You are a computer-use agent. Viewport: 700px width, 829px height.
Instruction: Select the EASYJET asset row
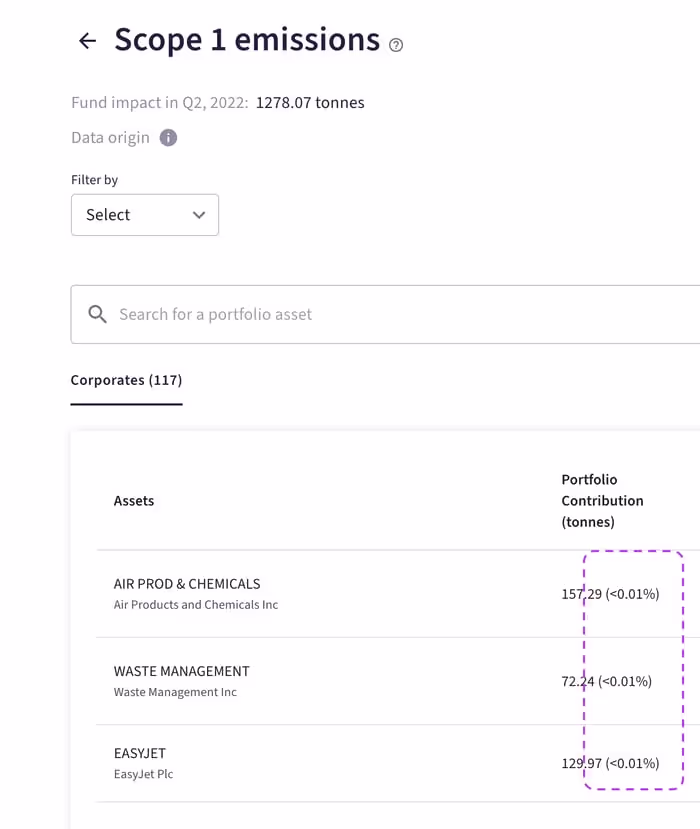(x=398, y=763)
